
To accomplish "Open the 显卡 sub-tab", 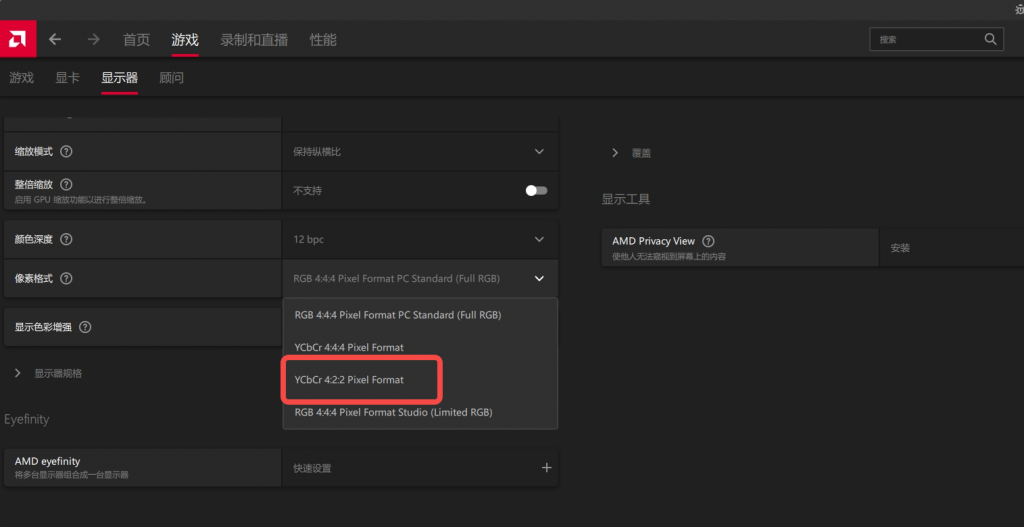I will [67, 78].
